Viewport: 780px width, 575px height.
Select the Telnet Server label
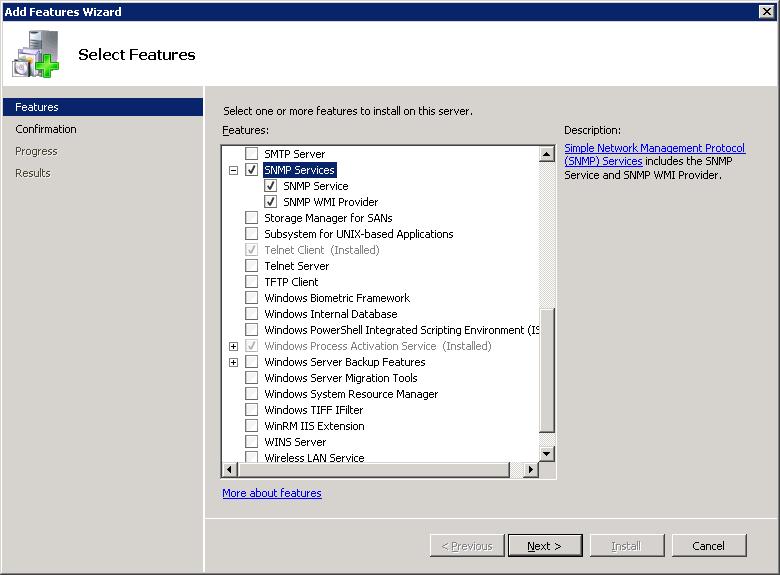coord(296,266)
